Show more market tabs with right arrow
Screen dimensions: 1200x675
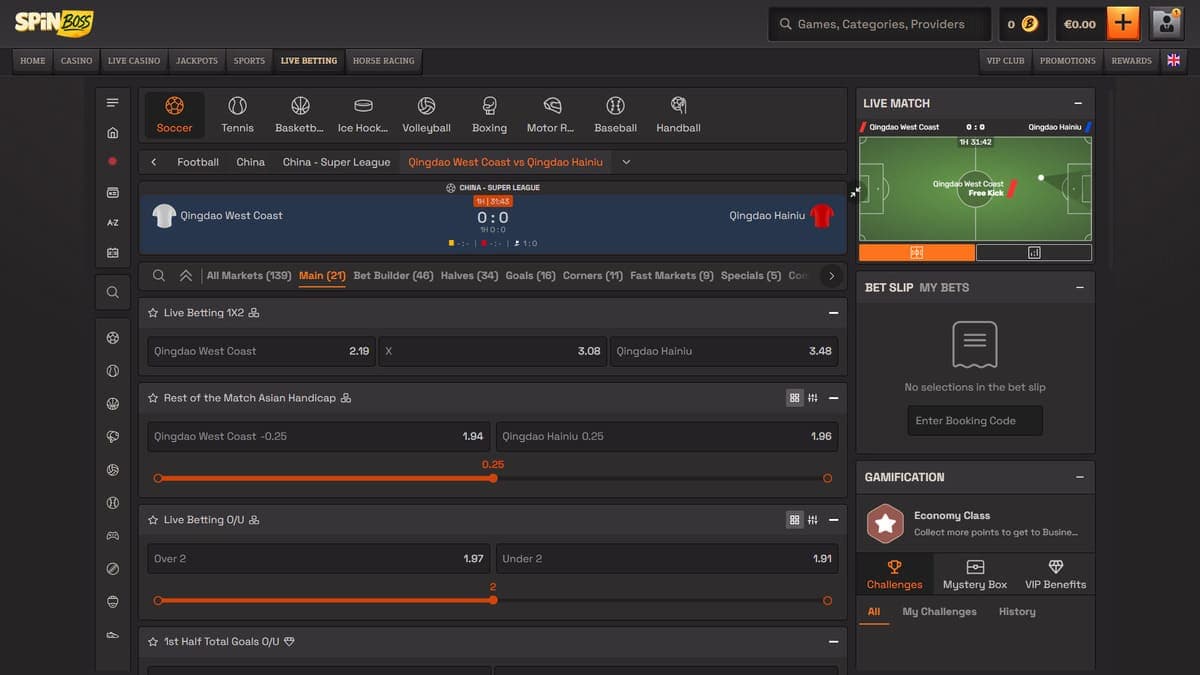tap(831, 276)
